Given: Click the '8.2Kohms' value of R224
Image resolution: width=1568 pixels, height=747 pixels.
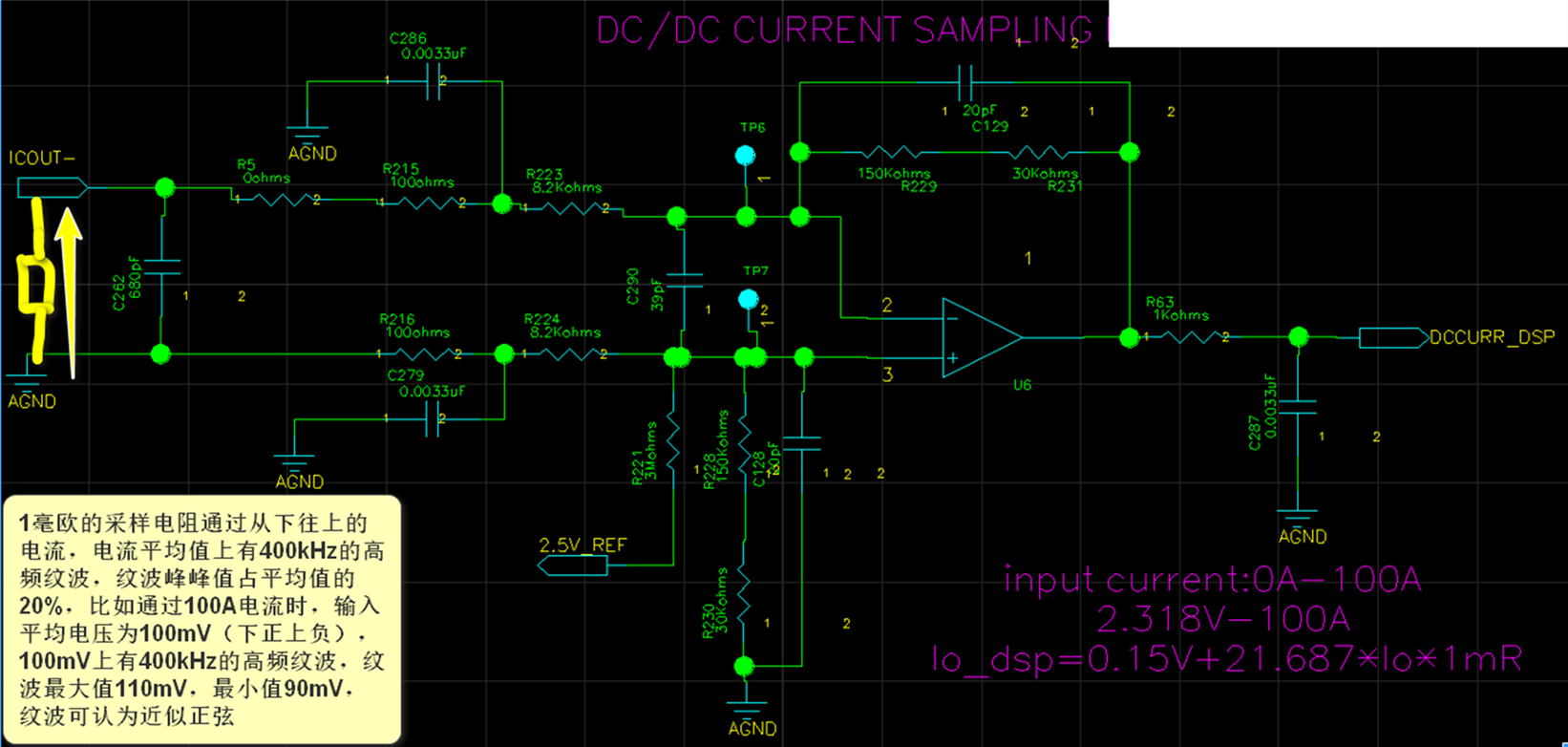Looking at the screenshot, I should tap(565, 332).
